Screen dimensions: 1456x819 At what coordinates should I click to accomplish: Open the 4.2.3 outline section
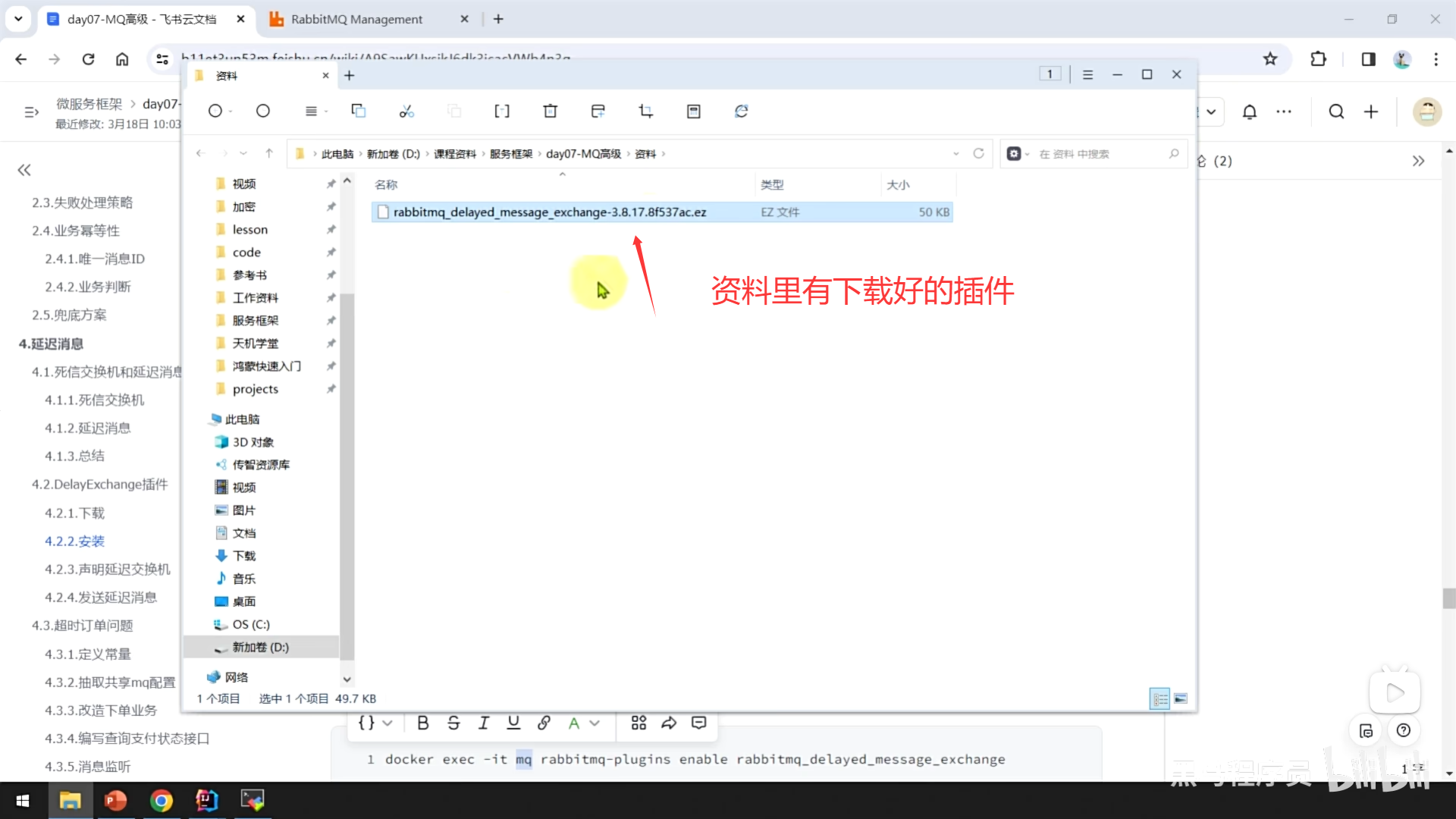(107, 569)
